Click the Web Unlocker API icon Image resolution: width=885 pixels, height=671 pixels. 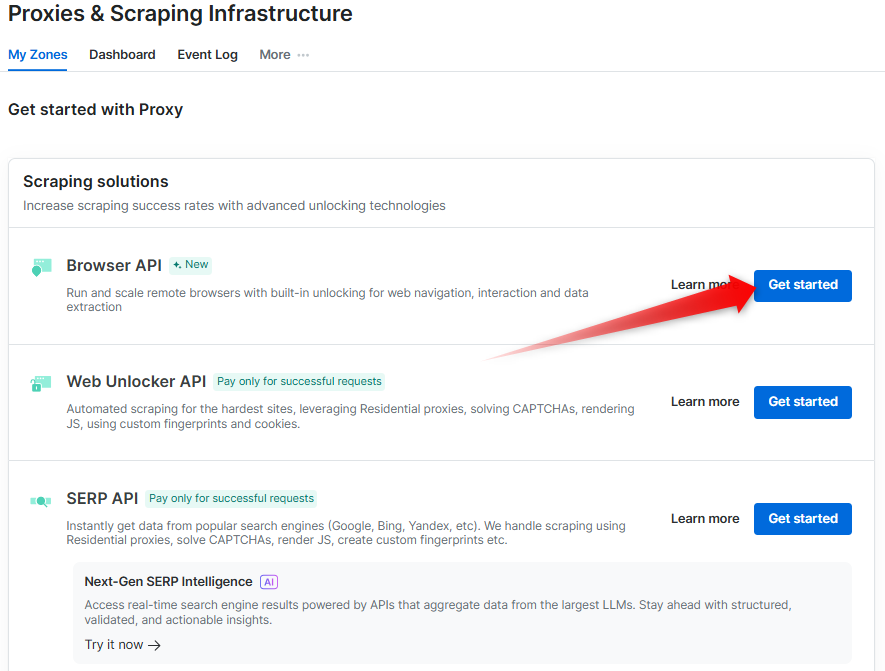tap(41, 384)
